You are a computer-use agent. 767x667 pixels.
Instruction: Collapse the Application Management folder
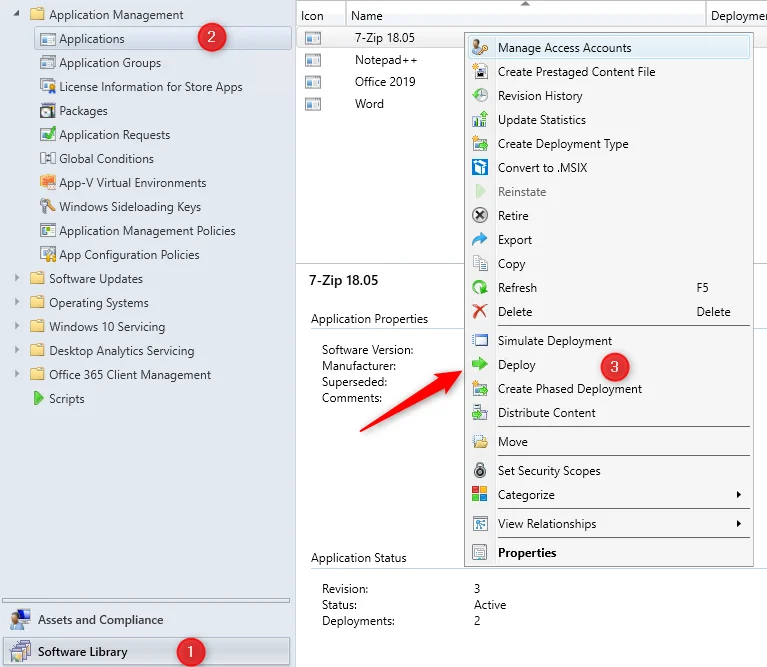(x=17, y=14)
